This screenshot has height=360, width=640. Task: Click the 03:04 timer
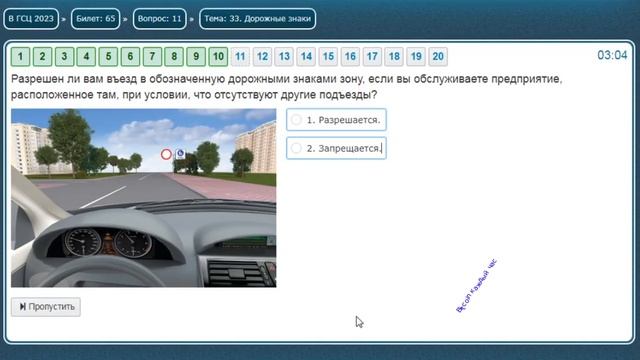(x=612, y=55)
